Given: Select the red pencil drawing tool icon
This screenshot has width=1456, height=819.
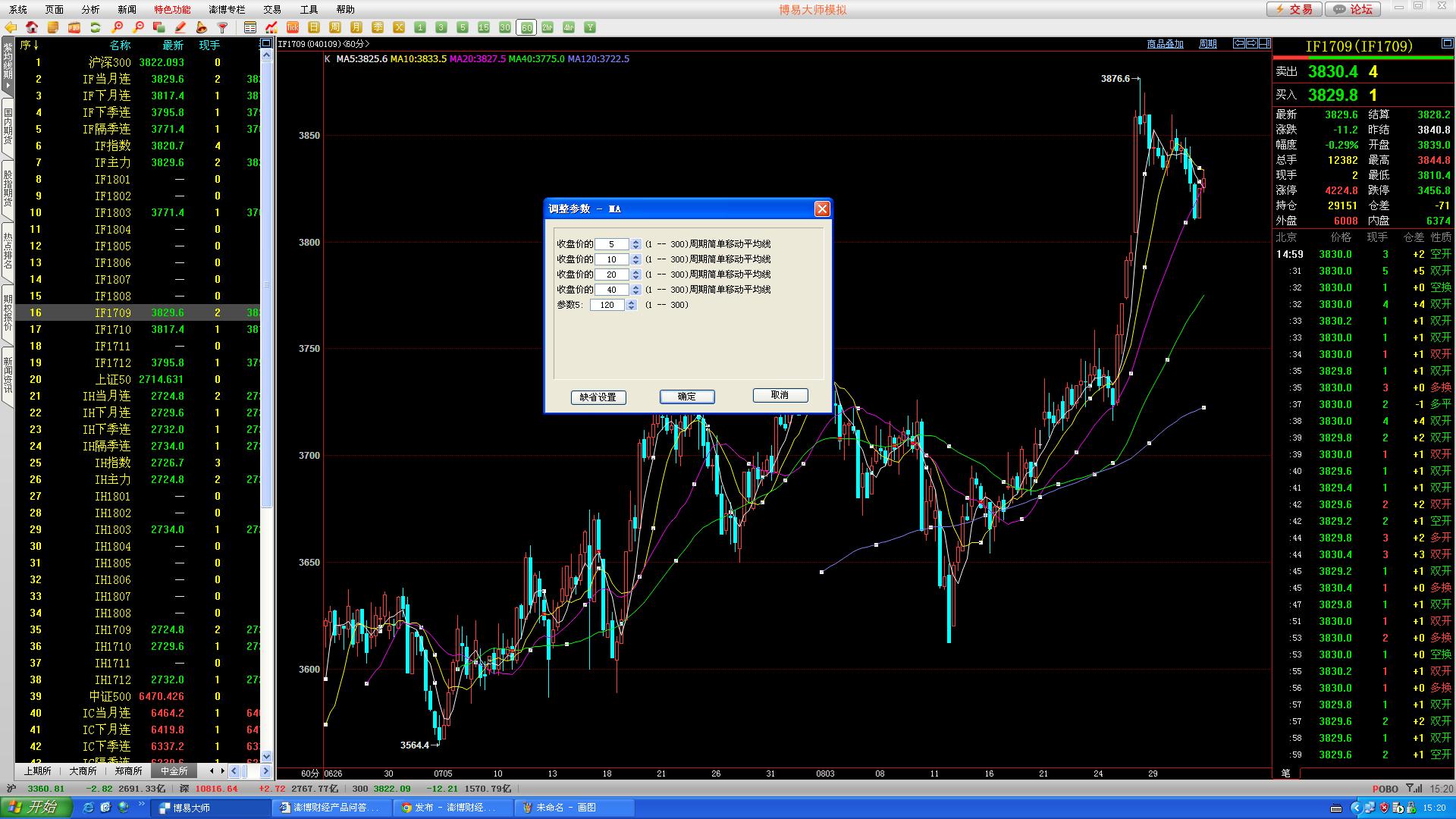Looking at the screenshot, I should coord(180,27).
